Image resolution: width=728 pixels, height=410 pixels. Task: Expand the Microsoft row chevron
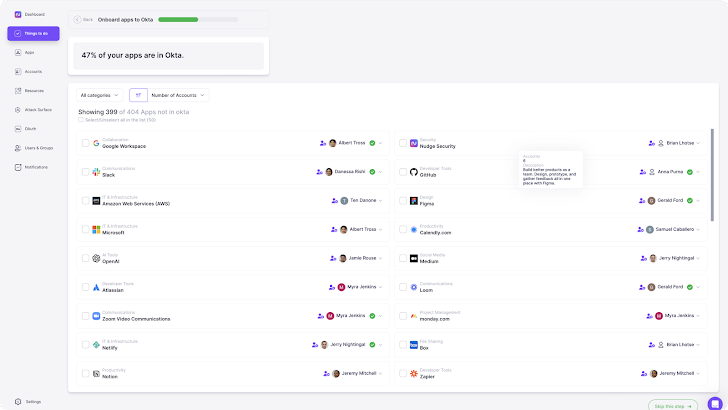[x=381, y=229]
